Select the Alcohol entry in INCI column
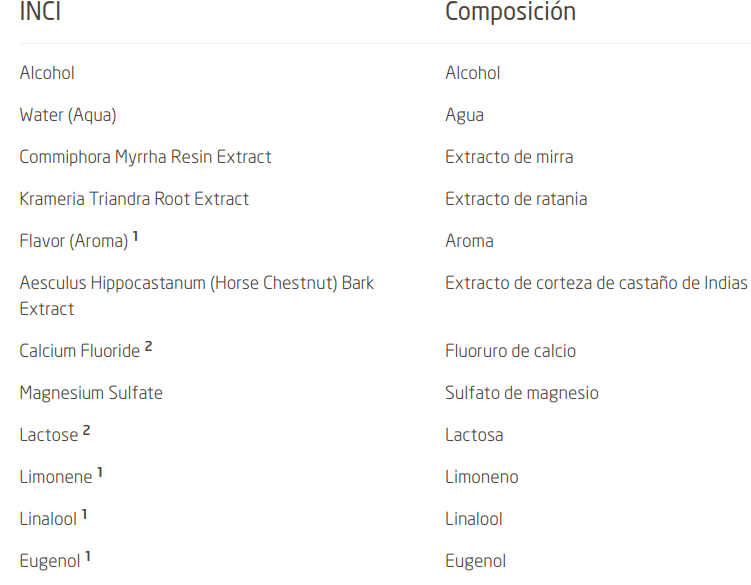This screenshot has width=751, height=585. [x=47, y=73]
